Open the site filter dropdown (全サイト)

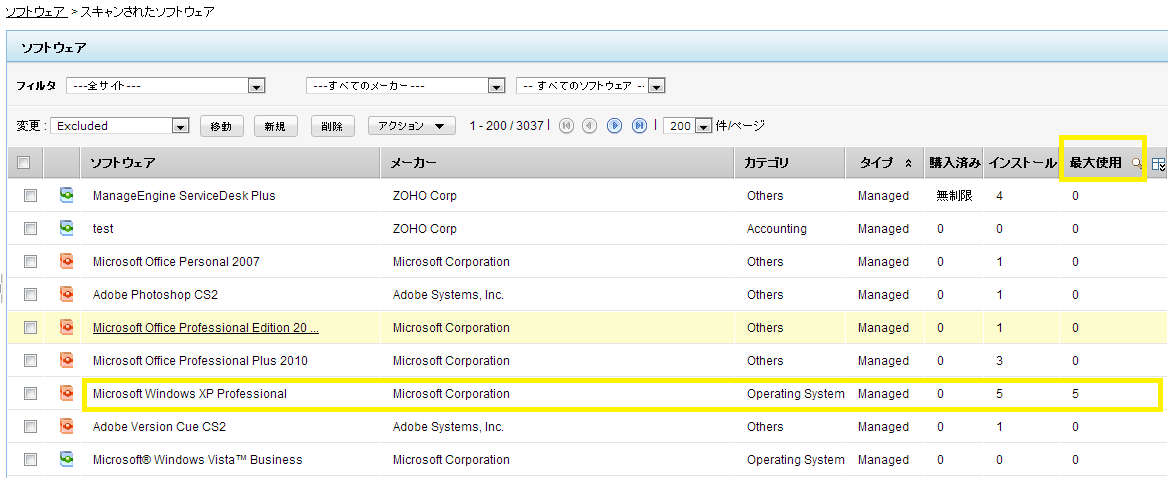[256, 86]
